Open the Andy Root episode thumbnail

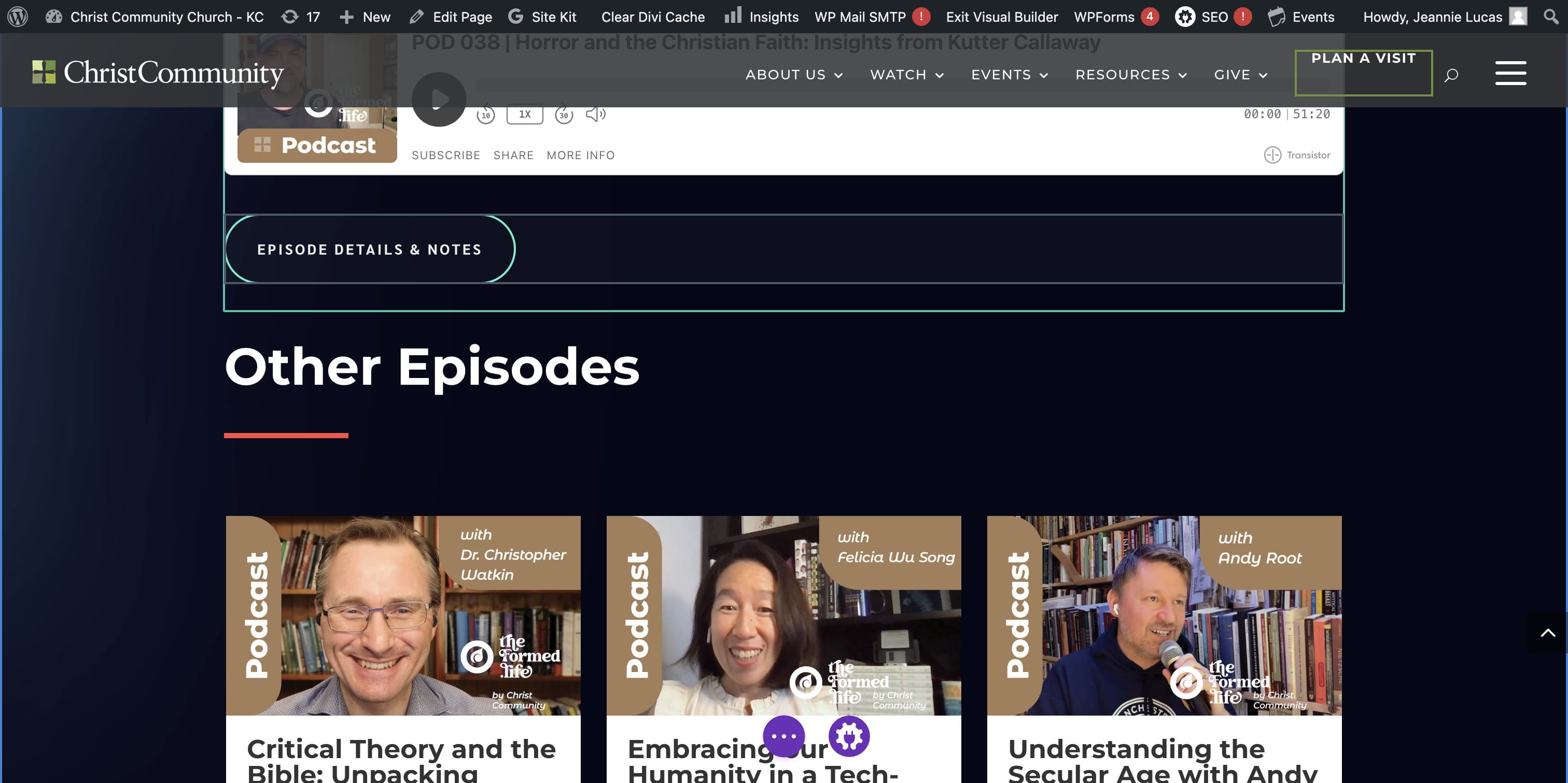point(1164,615)
